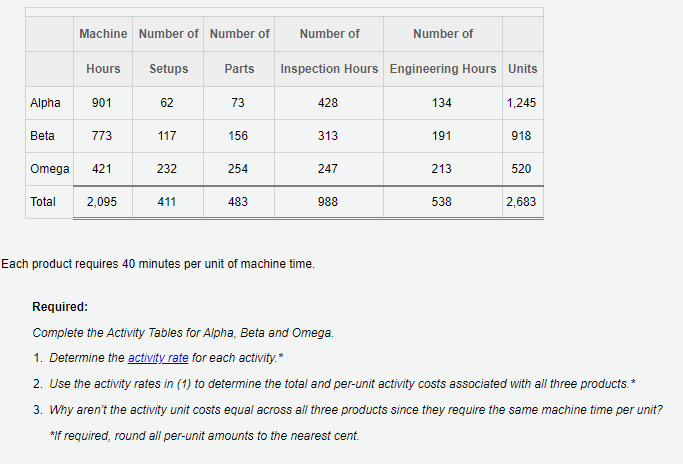
Task: Click Beta setups value 117
Action: click(167, 136)
